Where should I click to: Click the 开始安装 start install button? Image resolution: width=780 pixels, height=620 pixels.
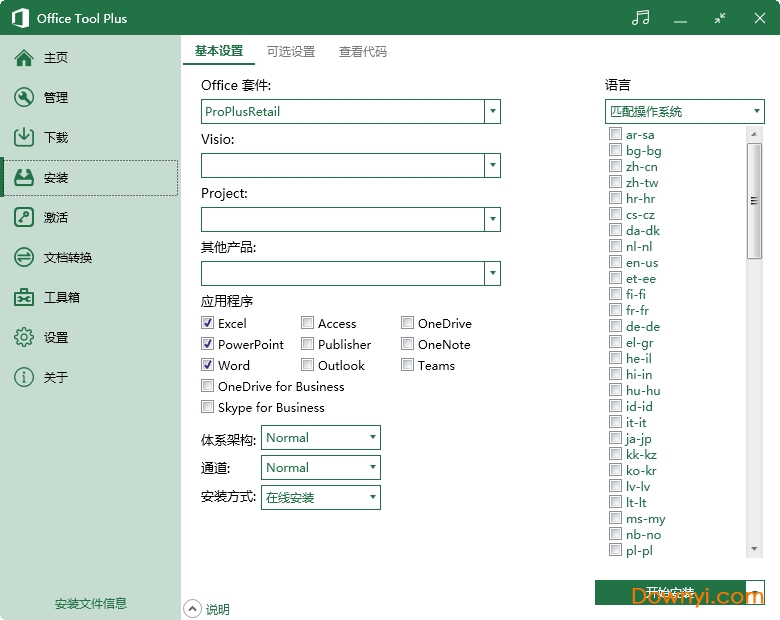pos(669,592)
